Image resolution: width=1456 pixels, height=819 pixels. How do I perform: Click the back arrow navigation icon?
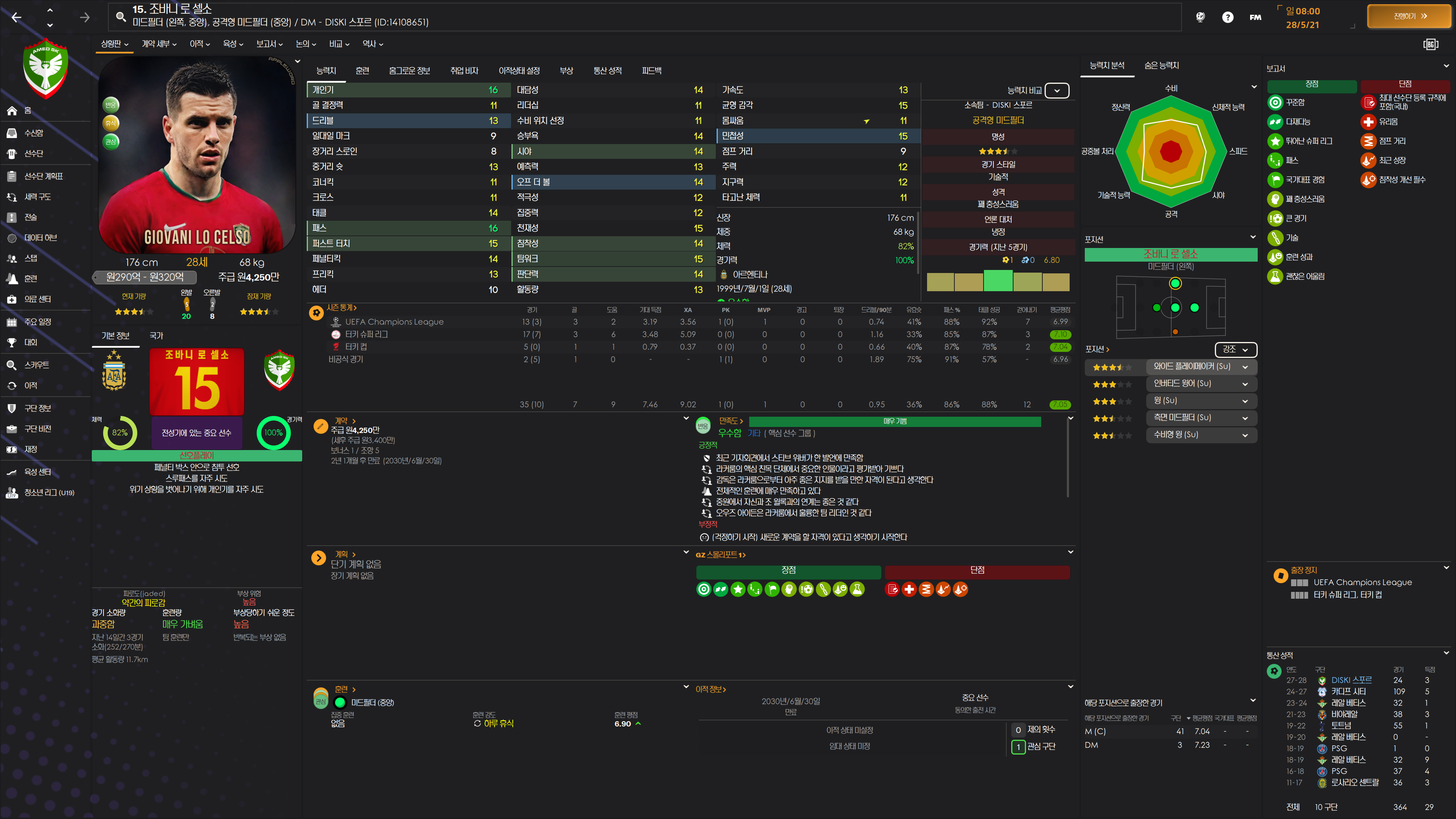tap(17, 17)
